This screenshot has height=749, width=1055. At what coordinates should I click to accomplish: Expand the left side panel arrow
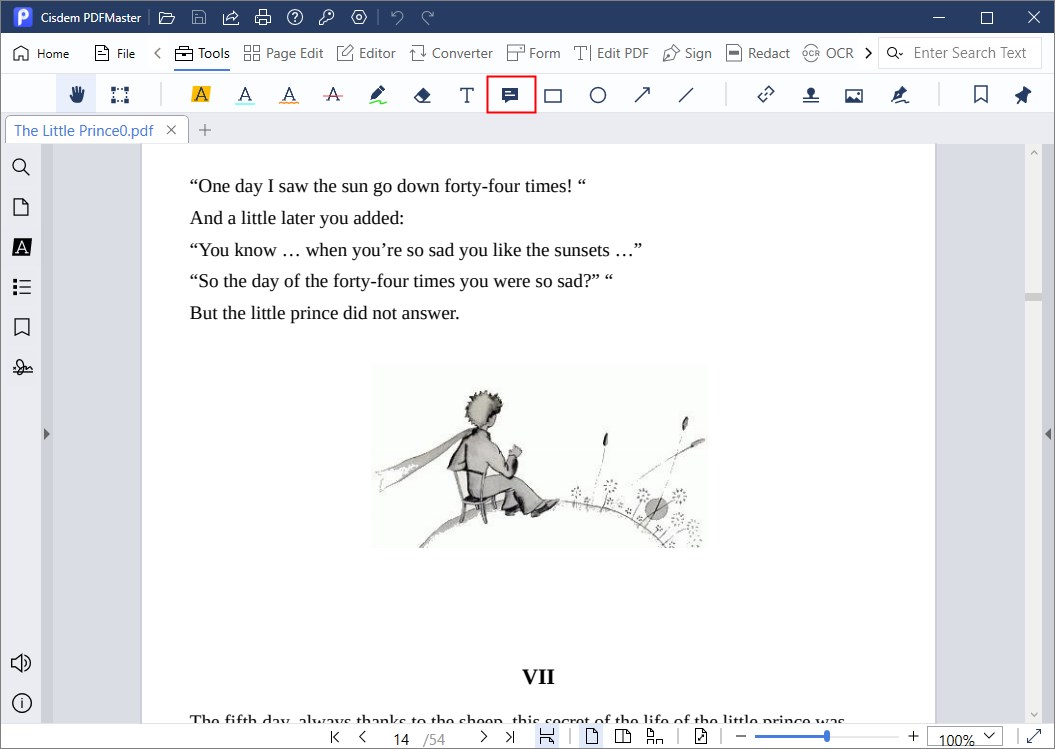click(46, 434)
